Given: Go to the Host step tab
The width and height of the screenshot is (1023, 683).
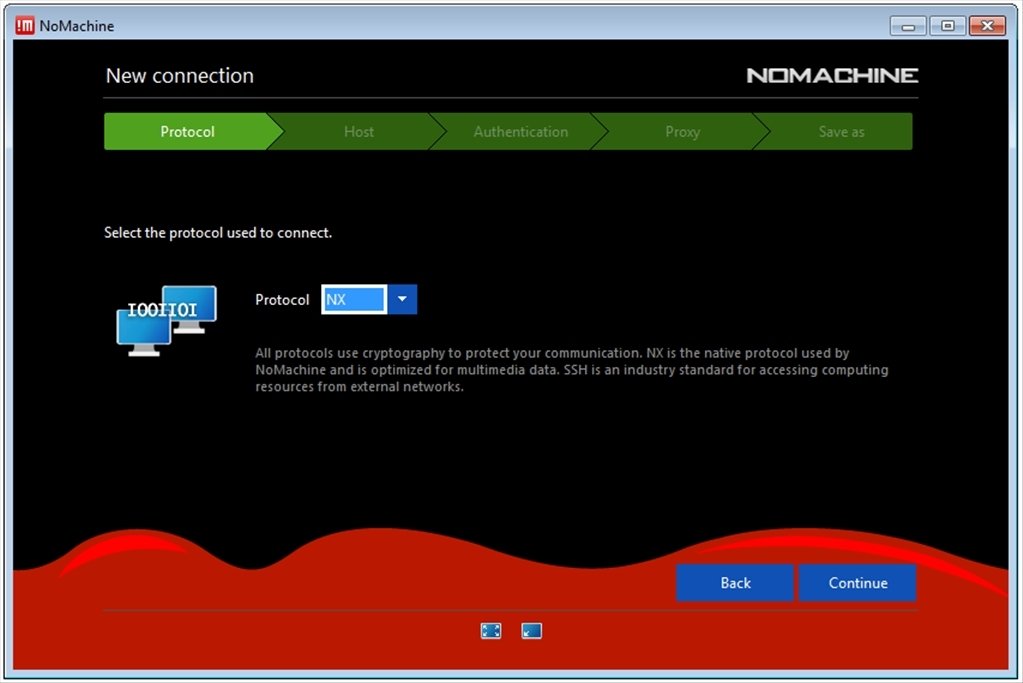Looking at the screenshot, I should [359, 132].
